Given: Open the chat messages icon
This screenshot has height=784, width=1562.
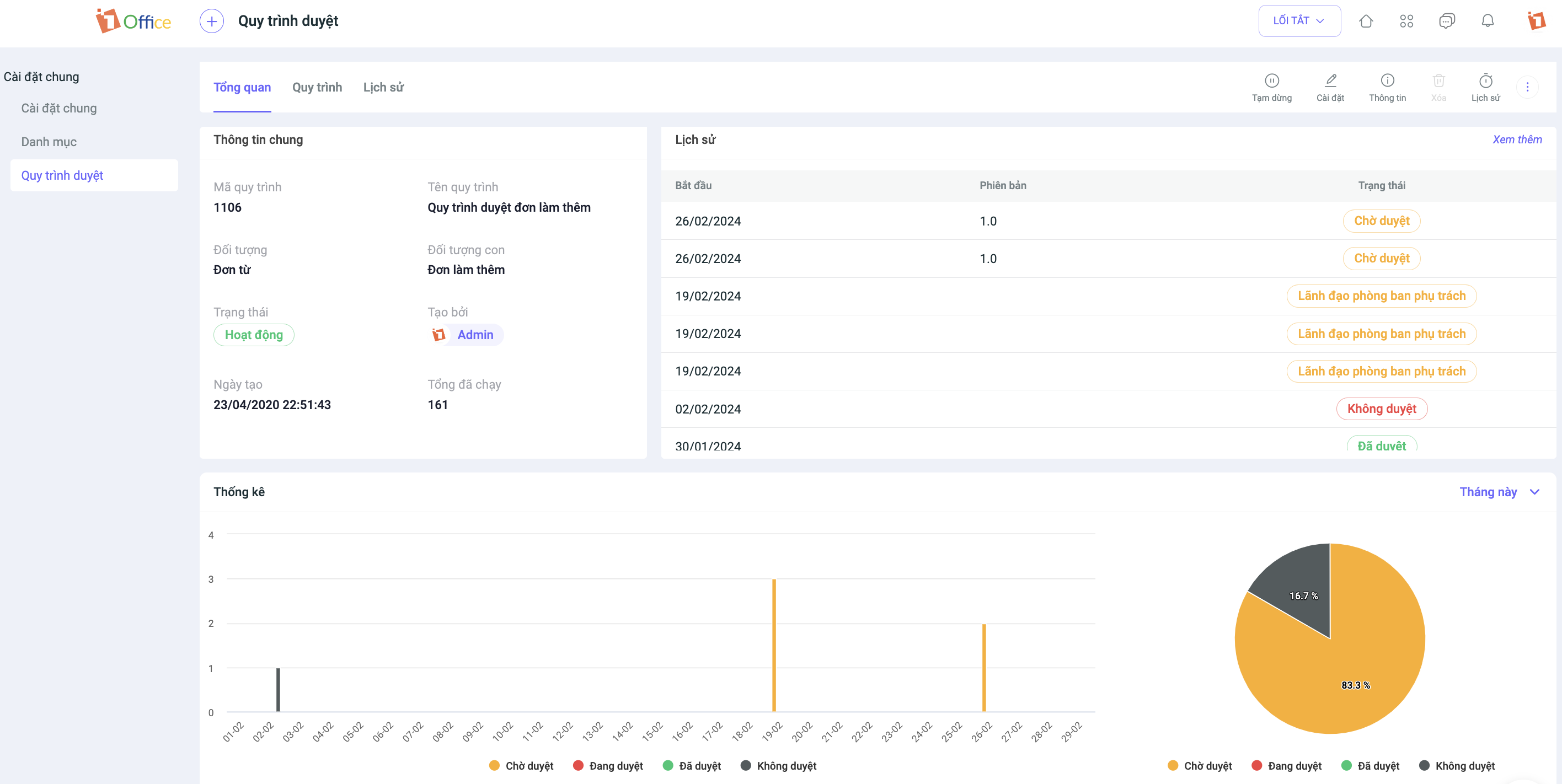Looking at the screenshot, I should click(1447, 21).
